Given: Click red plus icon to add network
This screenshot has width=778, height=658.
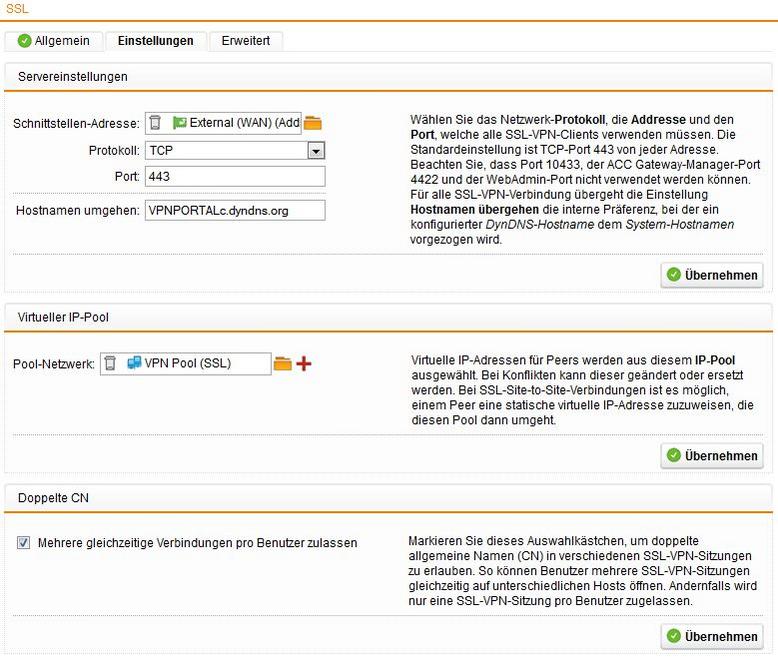Looking at the screenshot, I should (x=304, y=363).
